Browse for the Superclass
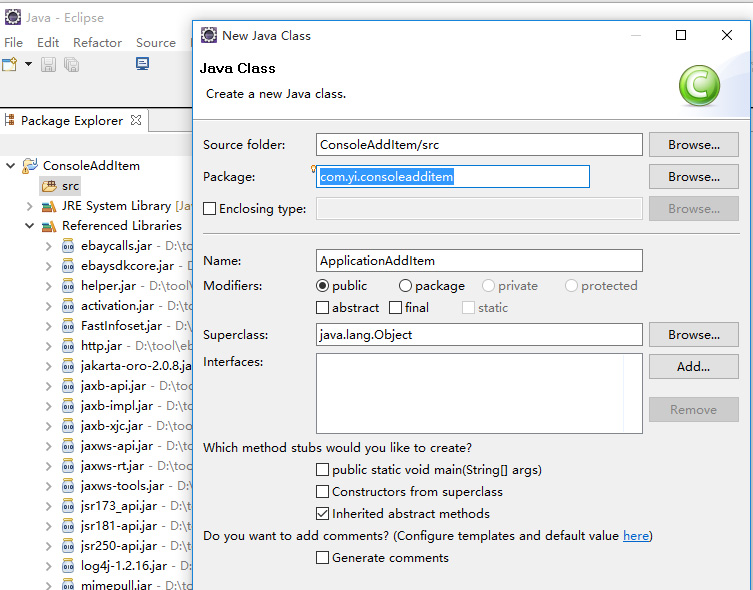The height and width of the screenshot is (590, 753). pyautogui.click(x=693, y=335)
